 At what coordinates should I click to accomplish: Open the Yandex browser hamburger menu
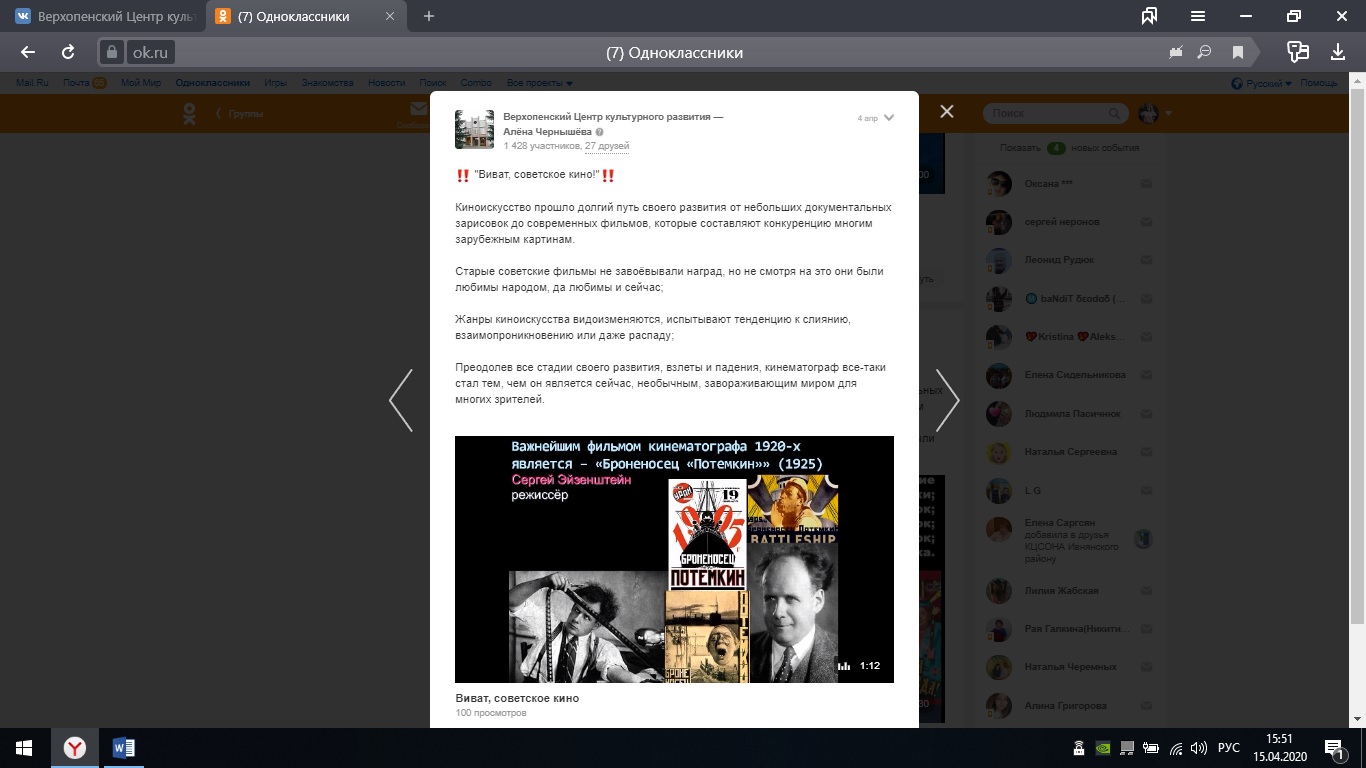(x=1198, y=16)
